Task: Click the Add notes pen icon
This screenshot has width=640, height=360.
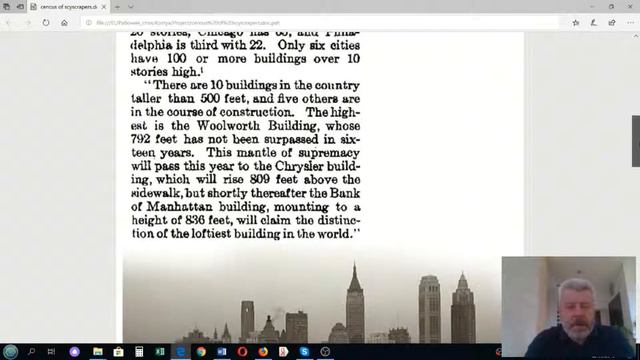Action: (x=594, y=23)
